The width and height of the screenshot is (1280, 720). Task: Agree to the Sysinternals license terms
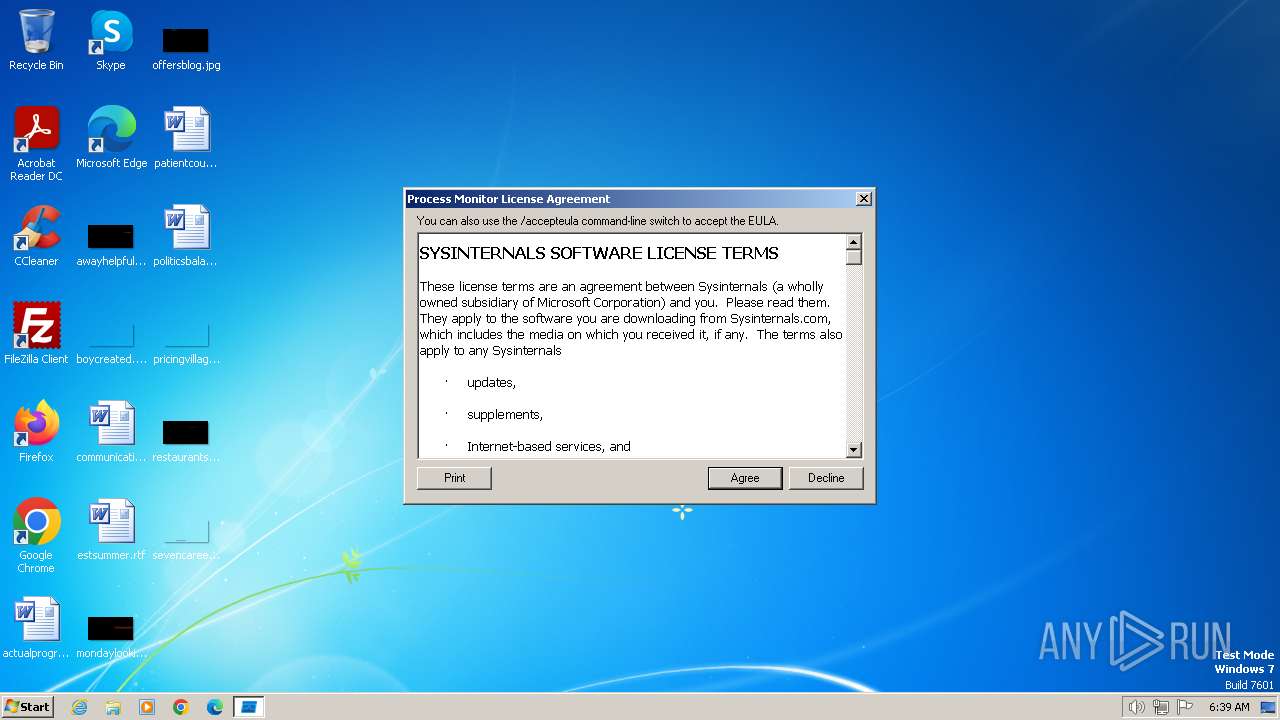click(745, 478)
